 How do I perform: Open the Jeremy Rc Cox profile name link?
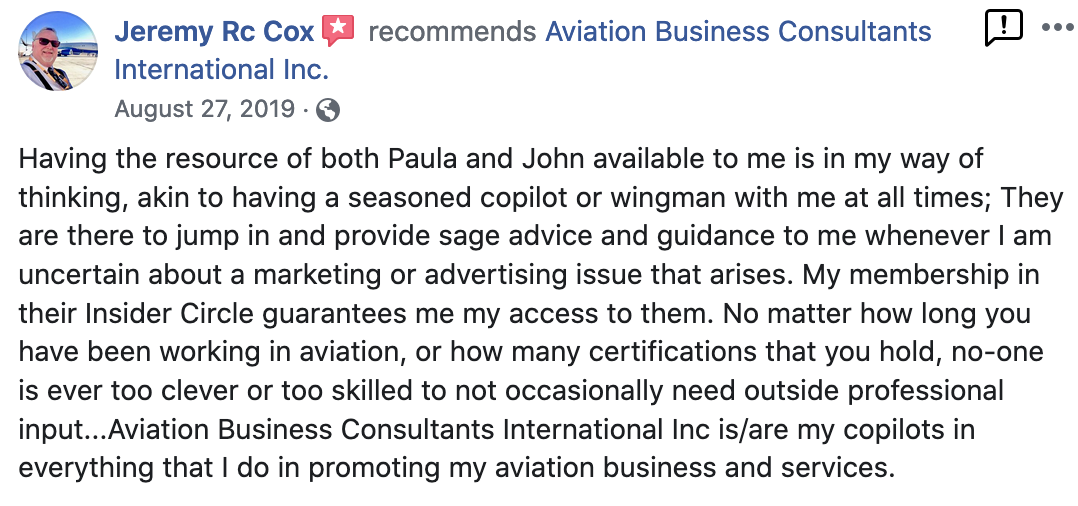pyautogui.click(x=214, y=32)
